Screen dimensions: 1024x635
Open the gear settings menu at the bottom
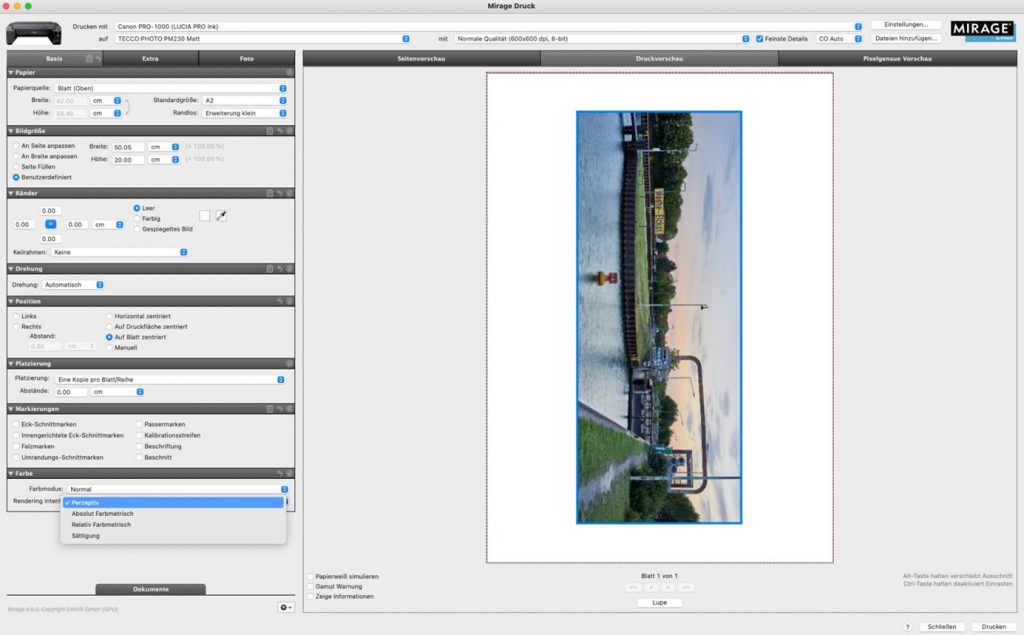pyautogui.click(x=285, y=608)
